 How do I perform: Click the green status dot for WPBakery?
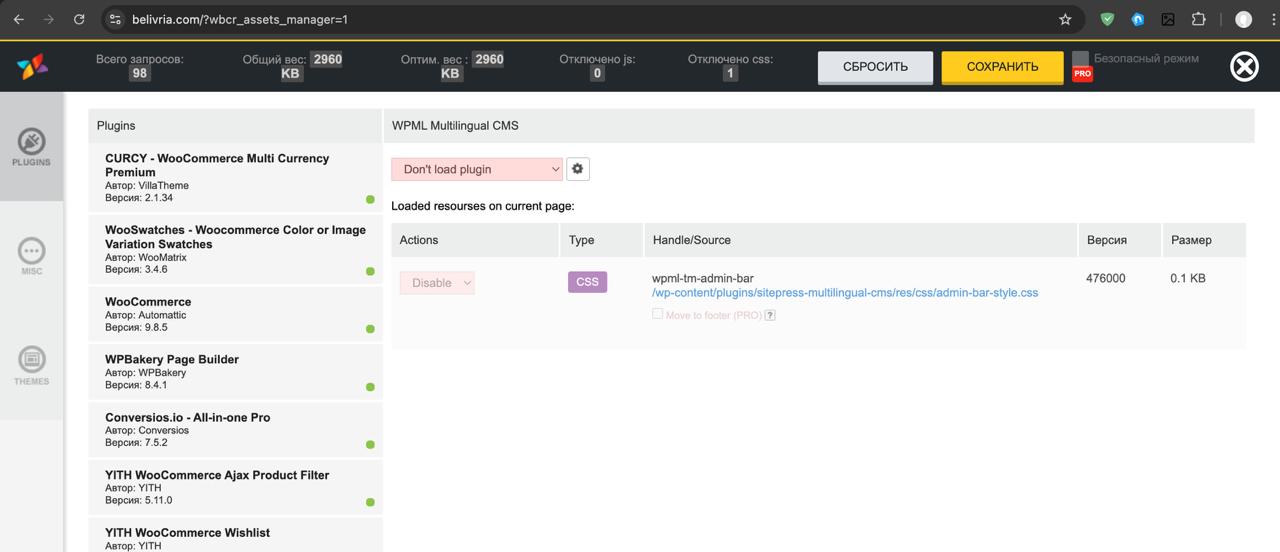tap(370, 387)
